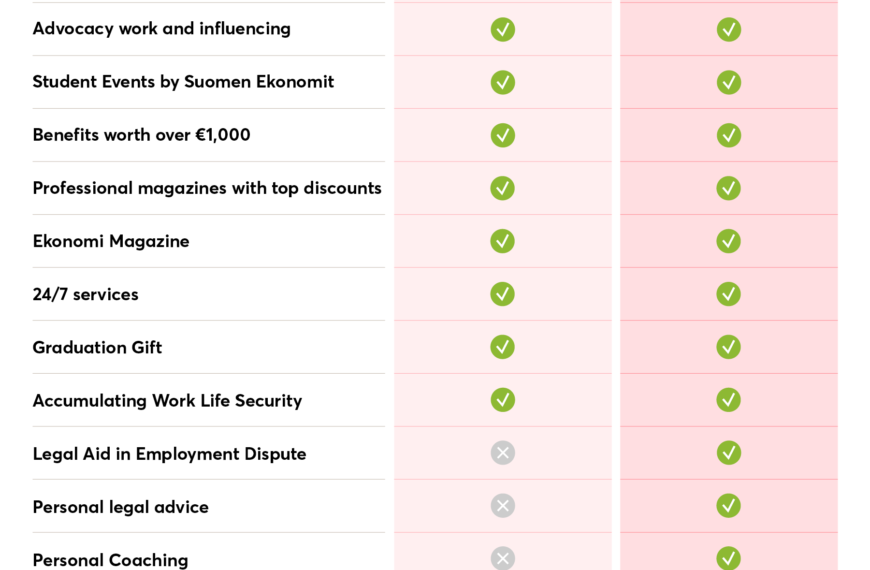This screenshot has width=870, height=570.
Task: Click the 24/7 services label
Action: click(85, 294)
